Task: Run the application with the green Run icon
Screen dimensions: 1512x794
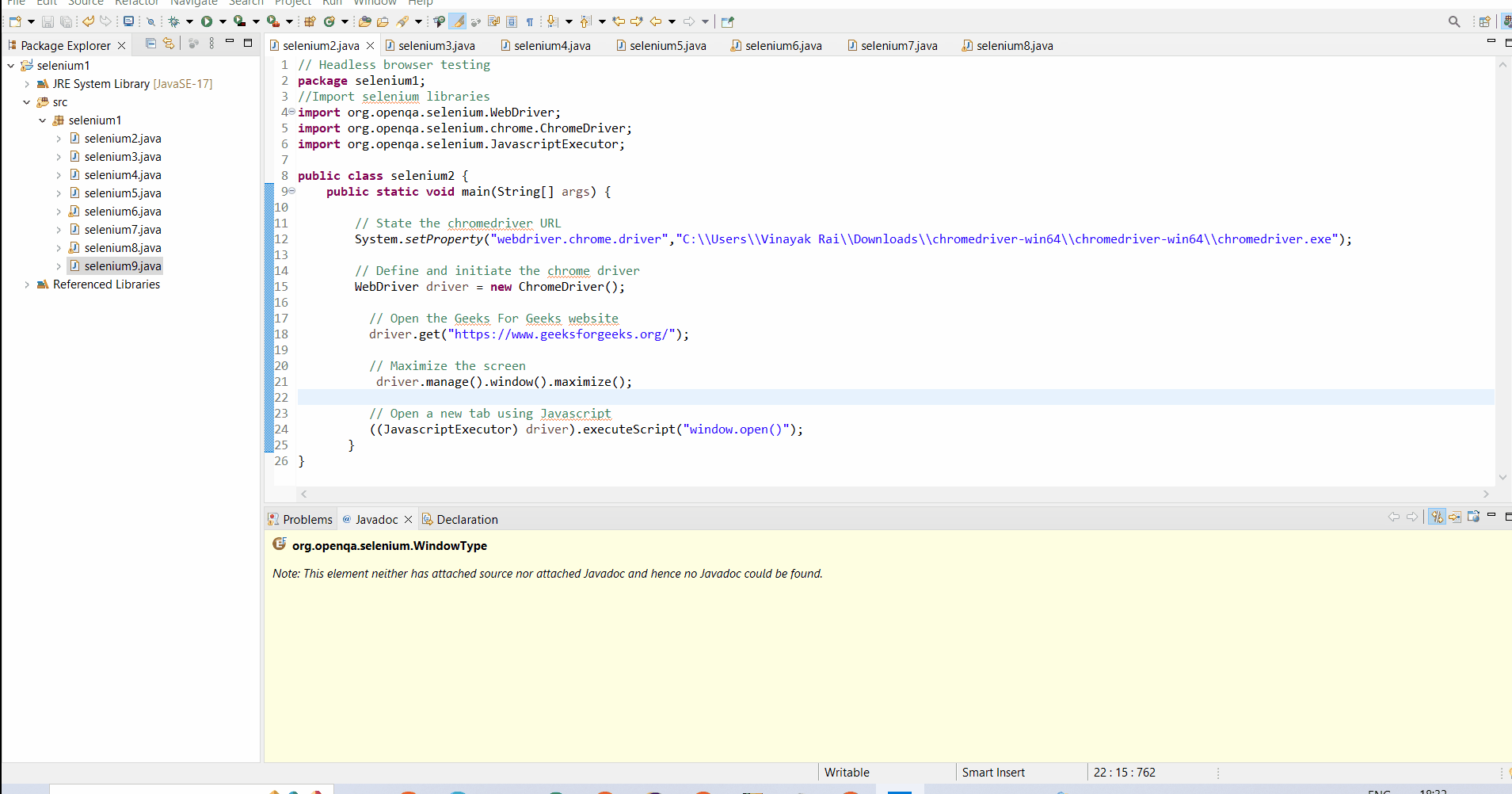Action: click(208, 21)
